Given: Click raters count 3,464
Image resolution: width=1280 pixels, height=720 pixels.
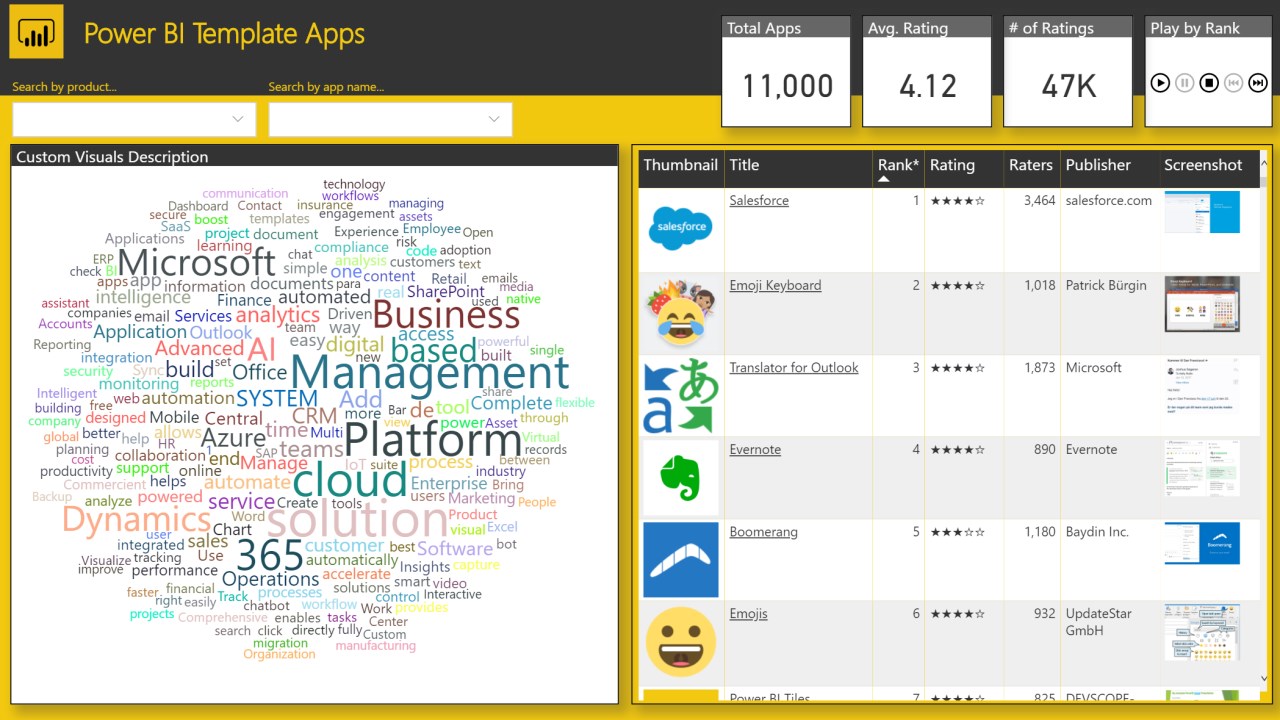Looking at the screenshot, I should (x=1040, y=200).
